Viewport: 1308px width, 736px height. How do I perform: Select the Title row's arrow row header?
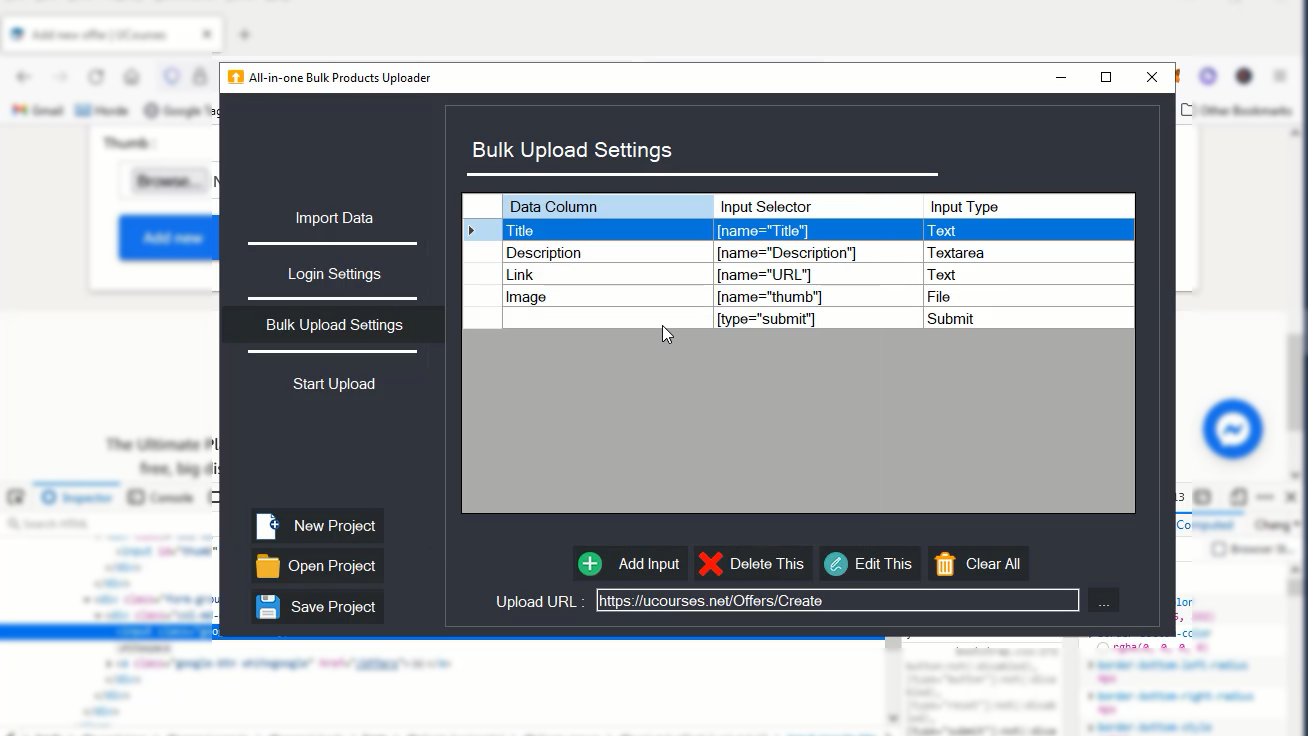click(482, 231)
